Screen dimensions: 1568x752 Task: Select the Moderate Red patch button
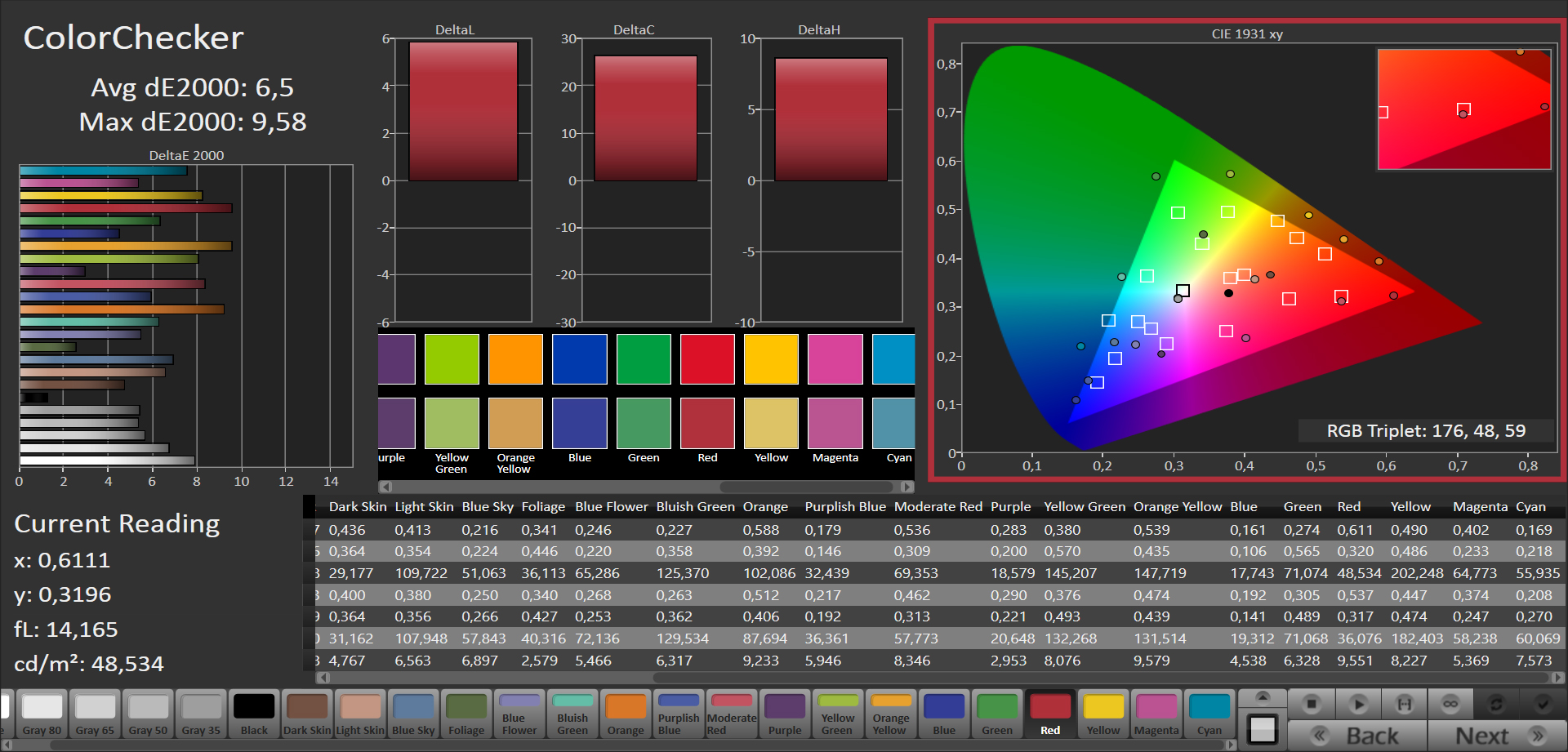point(732,714)
